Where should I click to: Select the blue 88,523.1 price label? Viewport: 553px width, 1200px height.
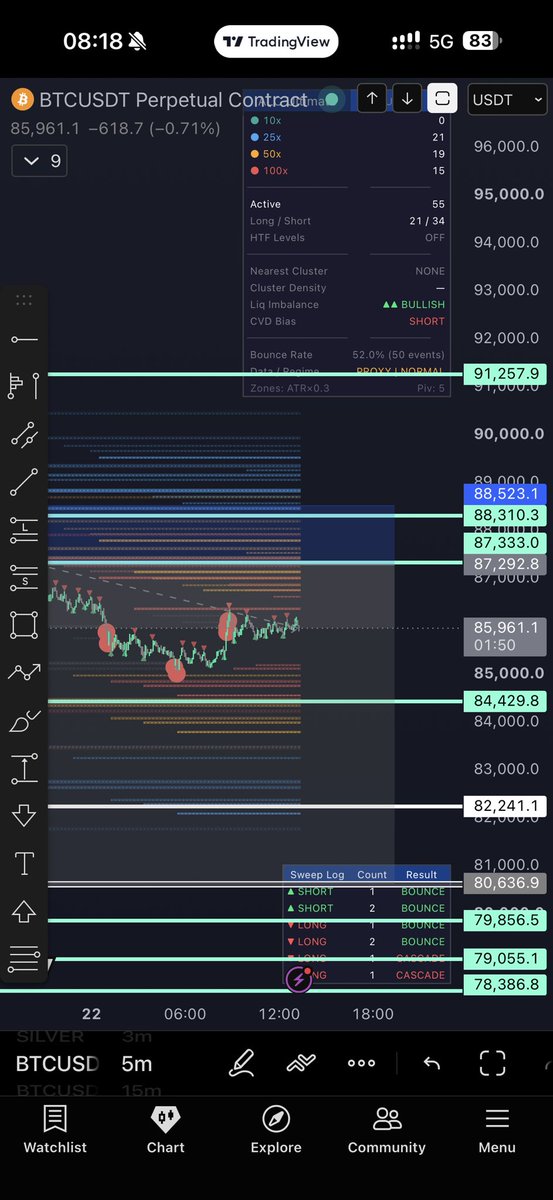pos(506,494)
